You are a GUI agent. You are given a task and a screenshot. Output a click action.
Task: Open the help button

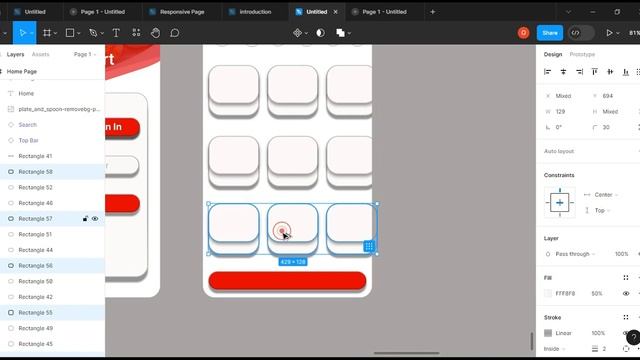tap(633, 337)
